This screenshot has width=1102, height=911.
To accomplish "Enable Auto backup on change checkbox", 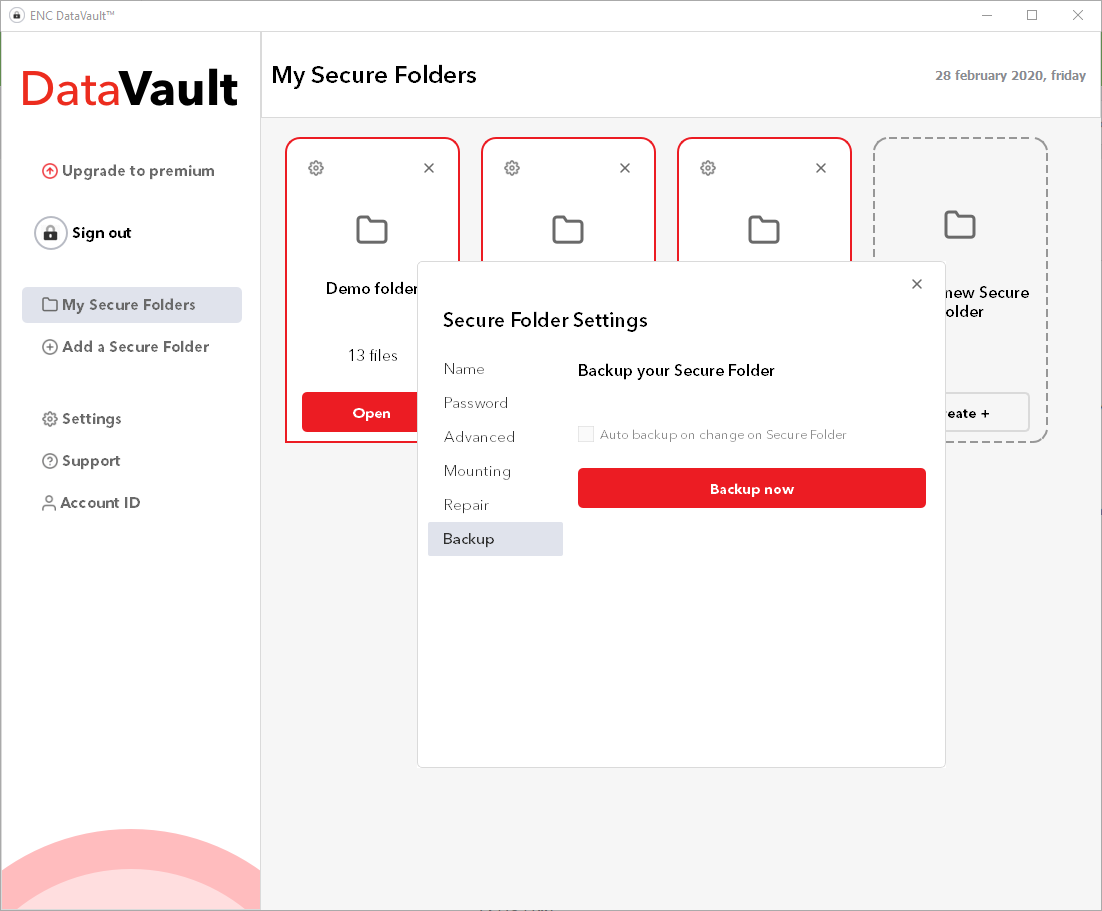I will coord(586,434).
